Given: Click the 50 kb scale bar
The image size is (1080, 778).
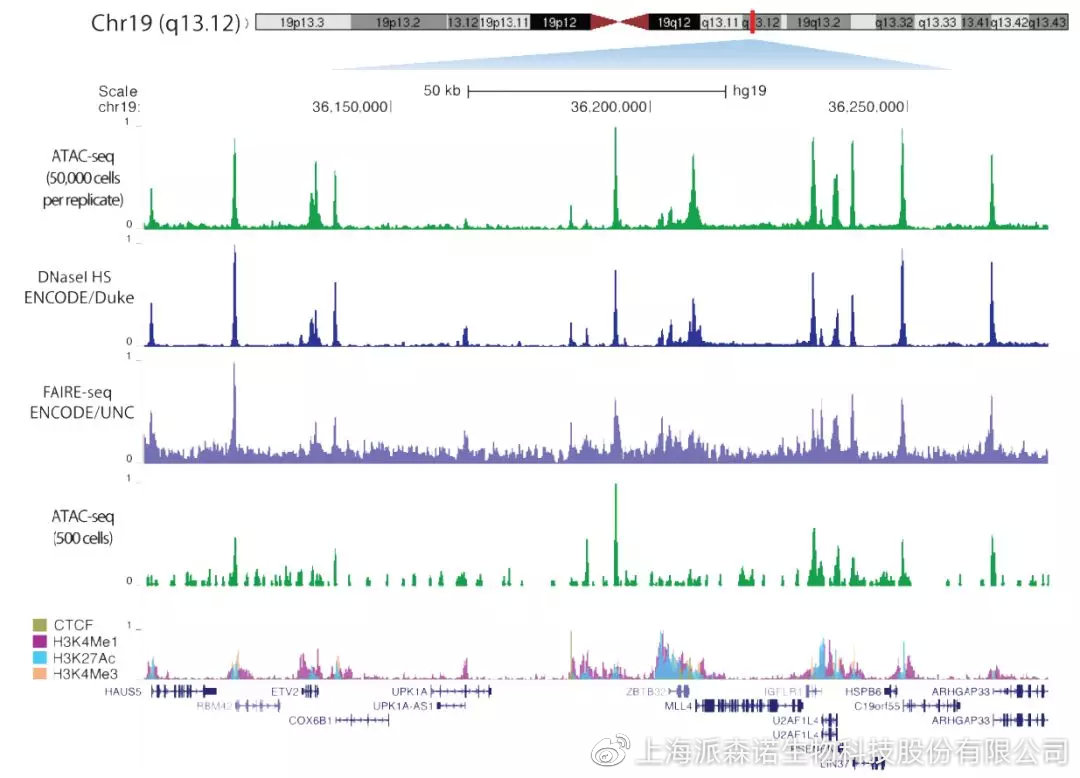Looking at the screenshot, I should coord(596,91).
